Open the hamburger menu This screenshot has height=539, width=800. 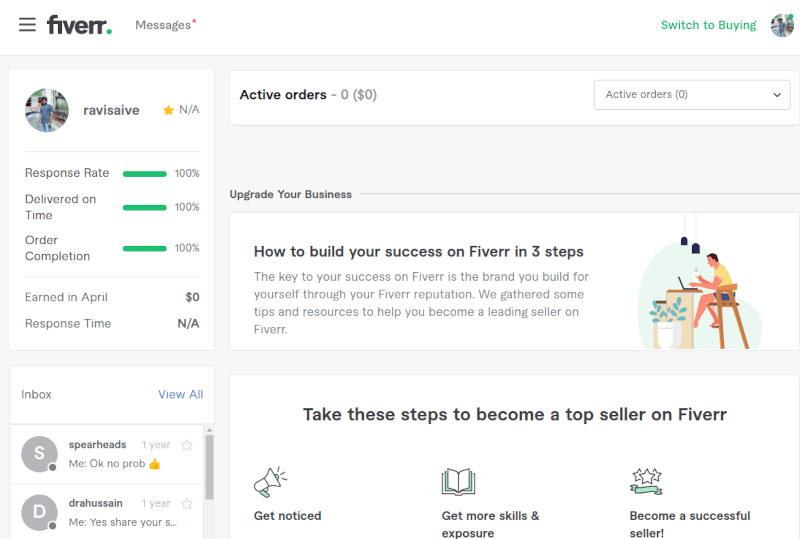[x=28, y=24]
